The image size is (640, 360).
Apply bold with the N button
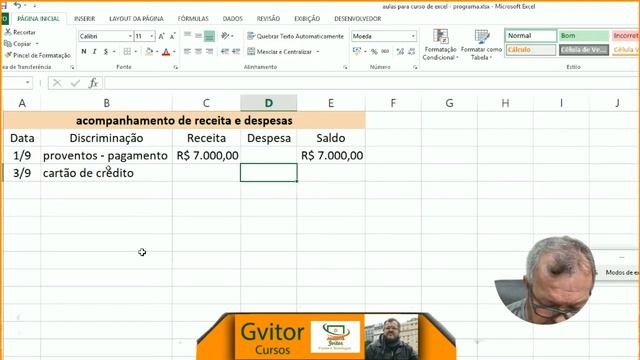(84, 51)
